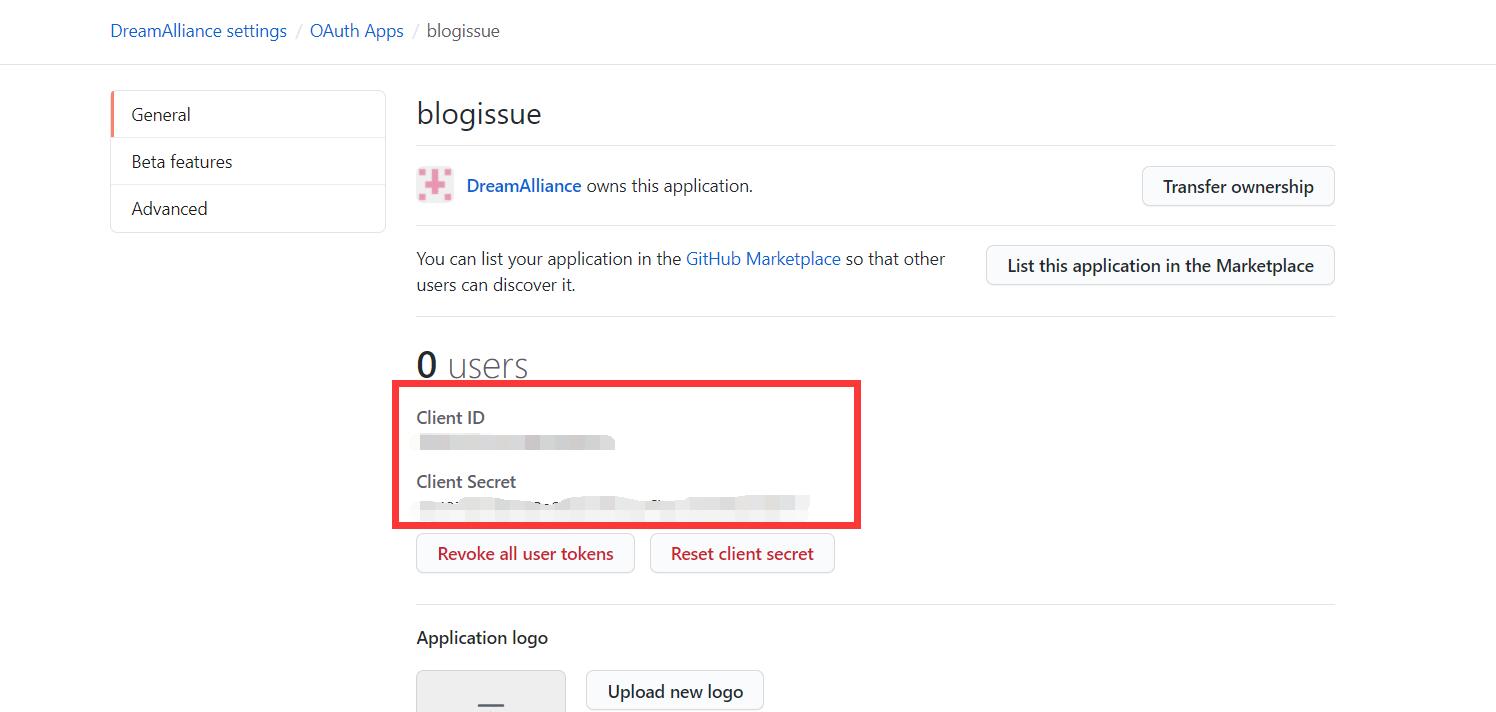Image resolution: width=1496 pixels, height=712 pixels.
Task: Click the blogissue page heading
Action: point(478,113)
